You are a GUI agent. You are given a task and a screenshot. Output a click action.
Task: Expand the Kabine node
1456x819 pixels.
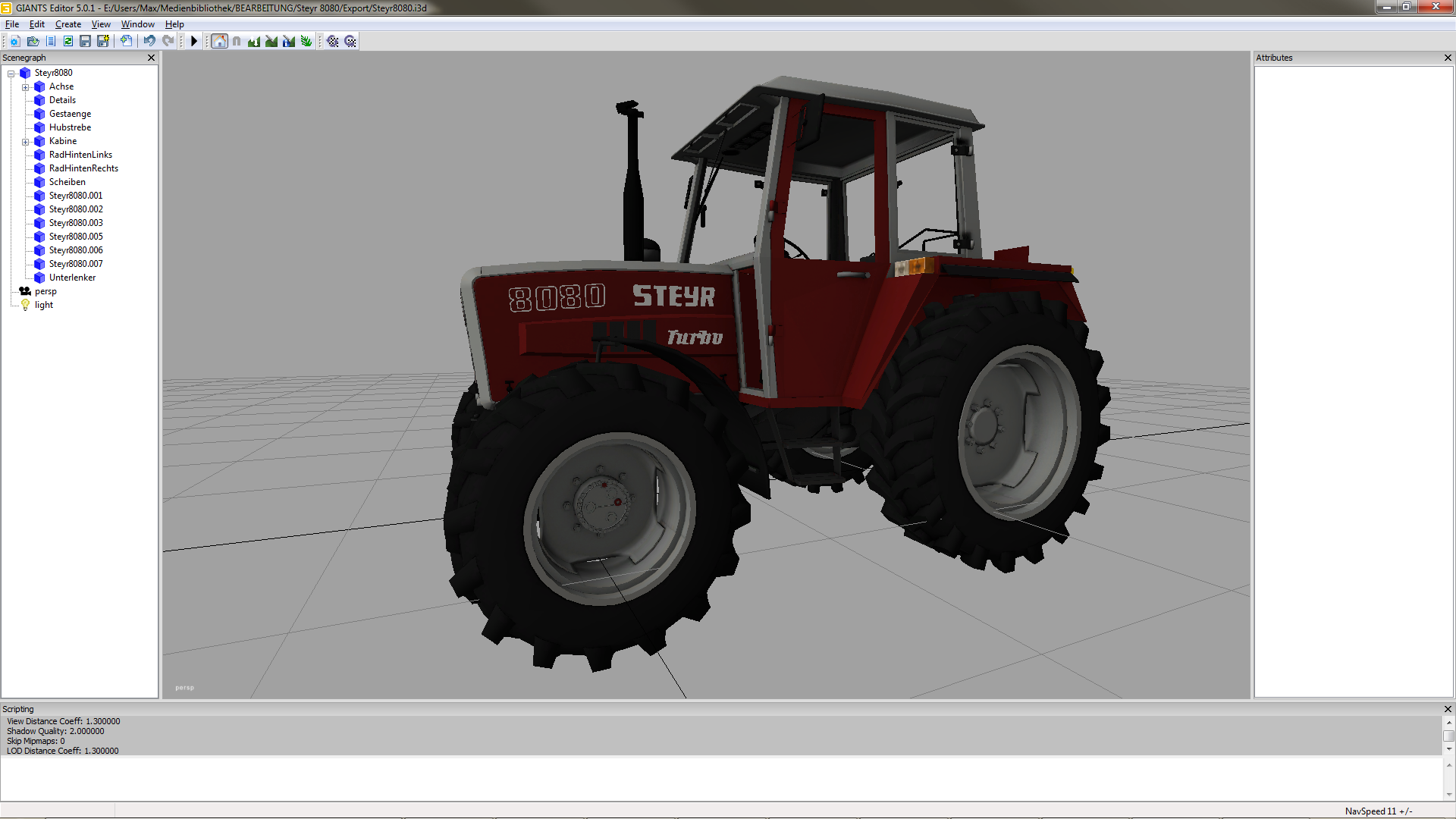tap(26, 142)
